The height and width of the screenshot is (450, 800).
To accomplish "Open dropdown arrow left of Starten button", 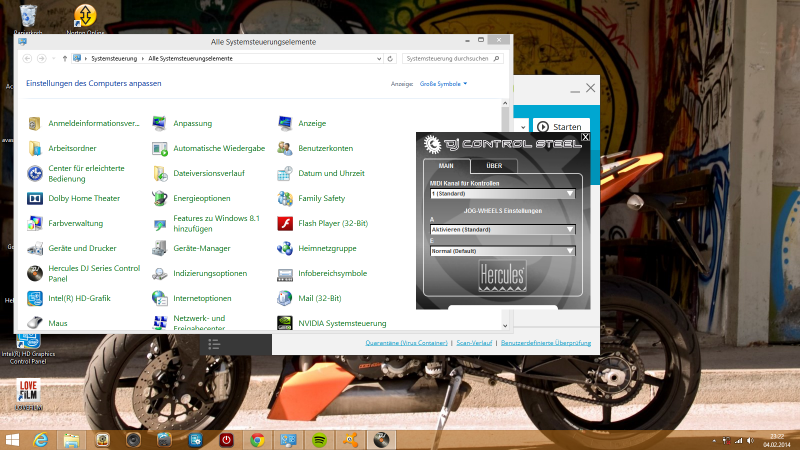I will [523, 127].
